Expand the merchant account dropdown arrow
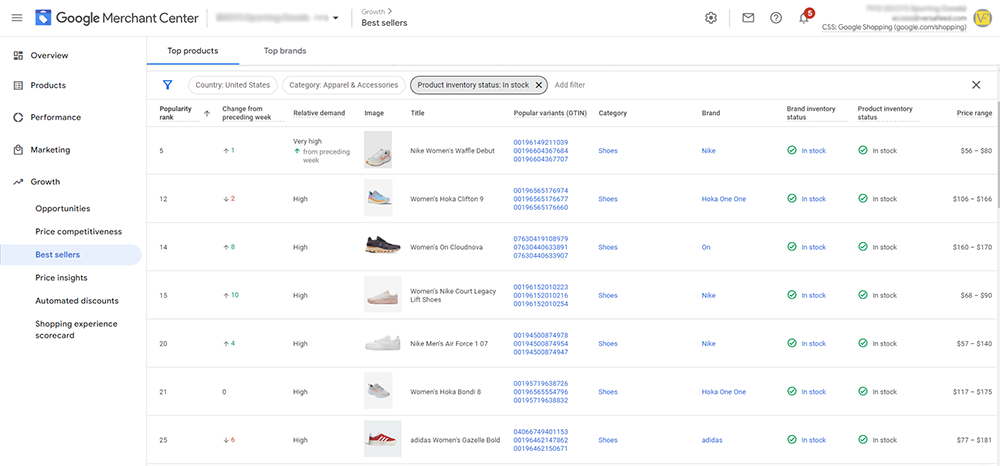The width and height of the screenshot is (1000, 466). tap(336, 18)
